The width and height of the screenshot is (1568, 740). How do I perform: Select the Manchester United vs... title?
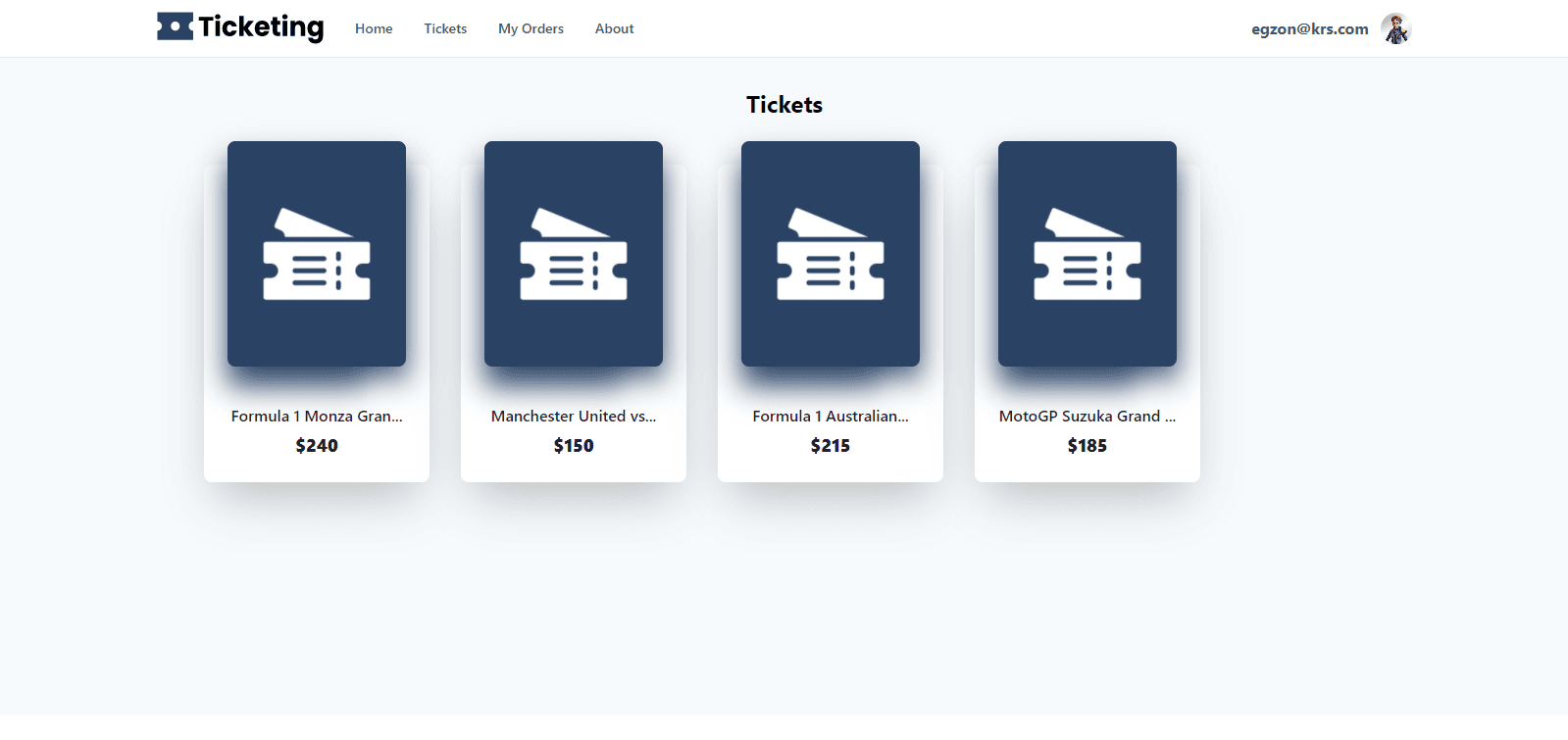tap(574, 416)
